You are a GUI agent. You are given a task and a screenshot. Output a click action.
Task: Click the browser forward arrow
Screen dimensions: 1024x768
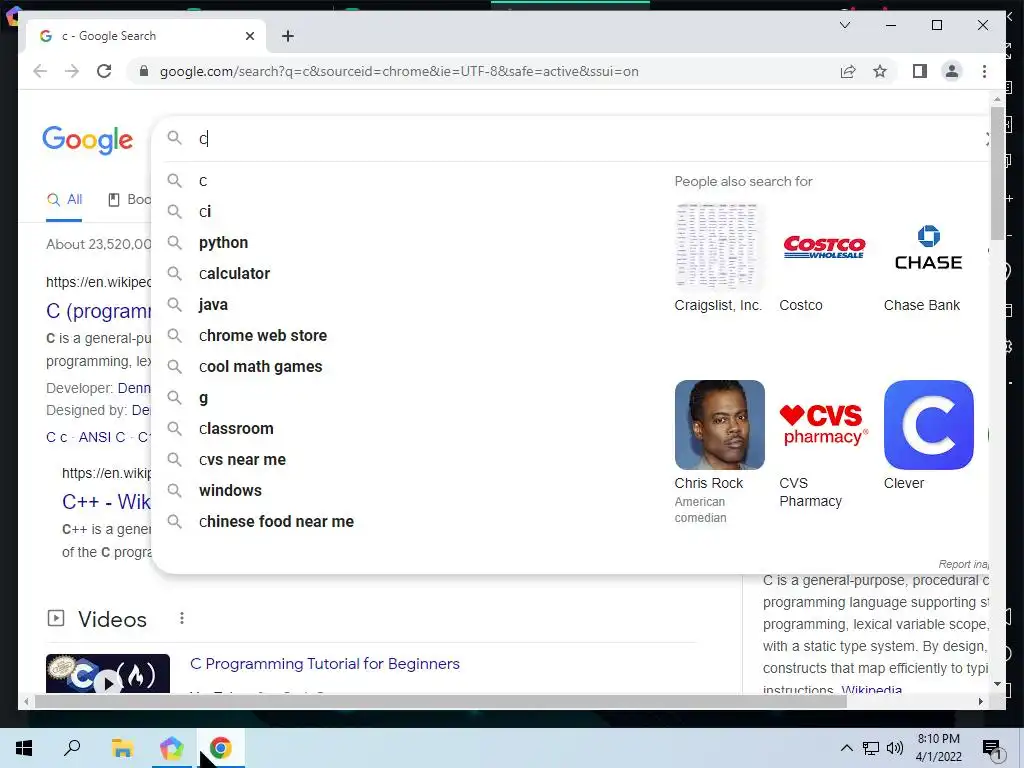point(72,71)
